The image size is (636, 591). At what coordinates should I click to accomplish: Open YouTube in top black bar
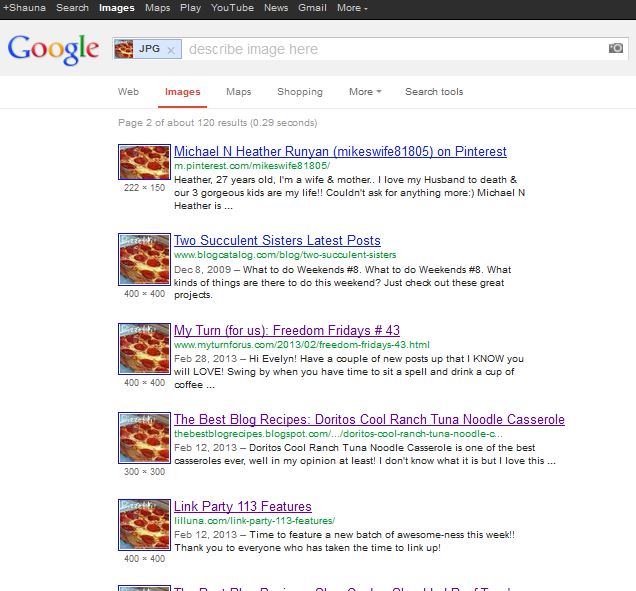click(x=232, y=8)
